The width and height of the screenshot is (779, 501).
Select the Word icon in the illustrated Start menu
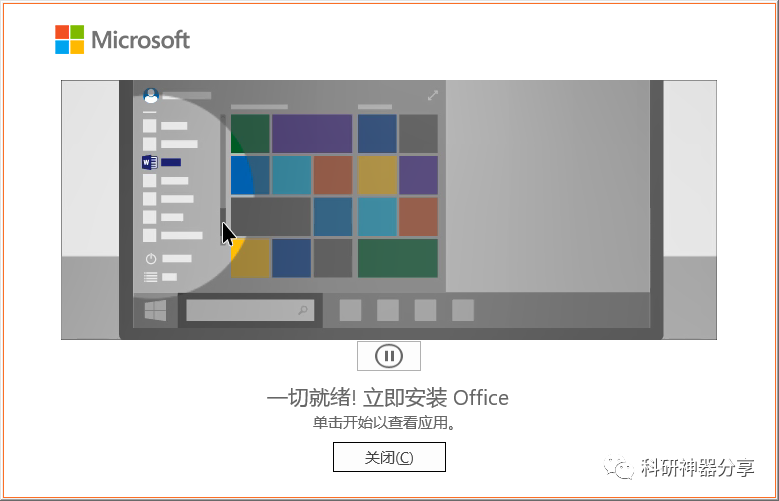pos(150,163)
